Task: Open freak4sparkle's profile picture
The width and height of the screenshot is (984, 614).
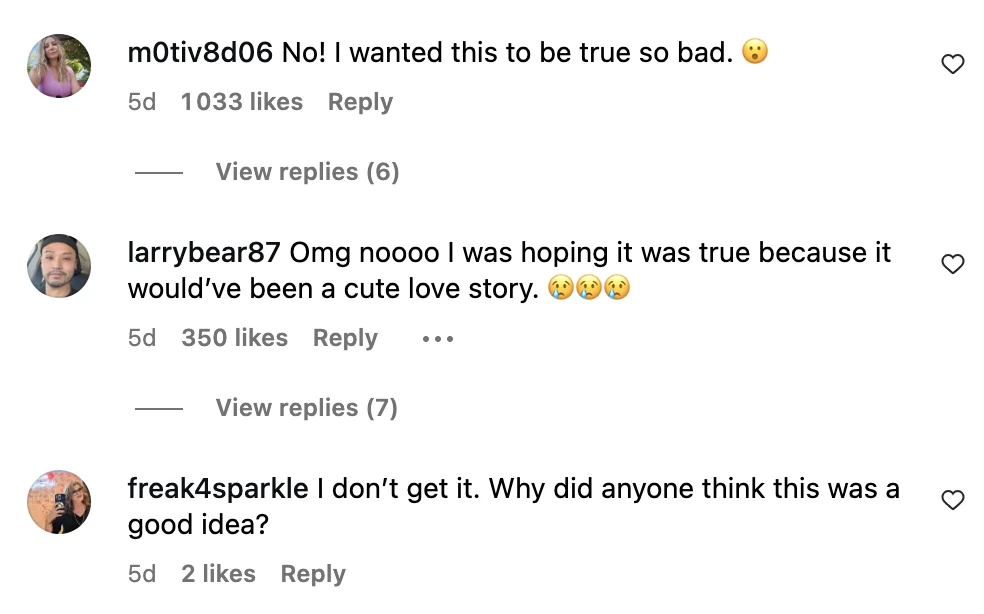Action: tap(59, 502)
